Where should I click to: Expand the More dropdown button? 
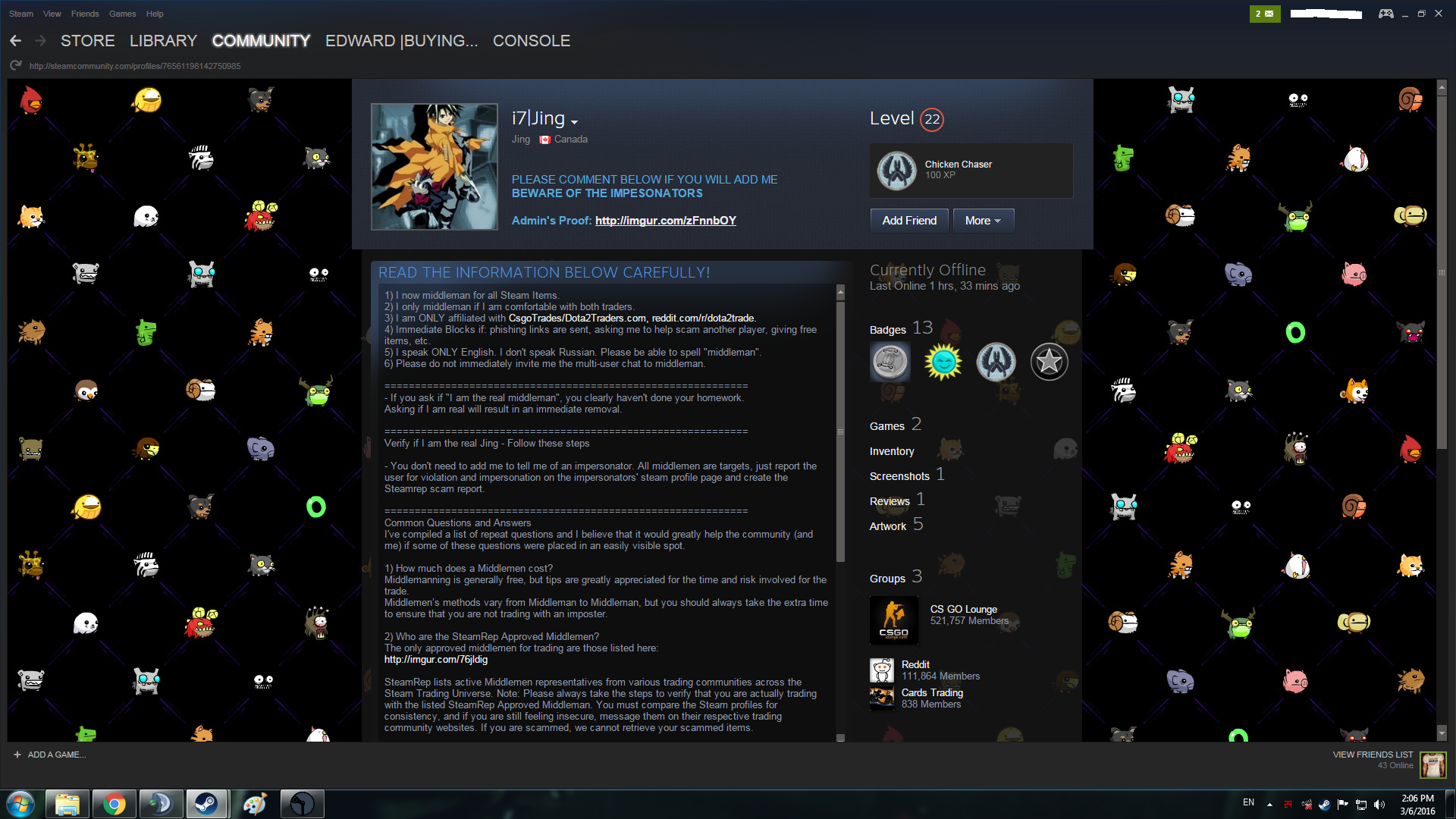click(x=983, y=221)
